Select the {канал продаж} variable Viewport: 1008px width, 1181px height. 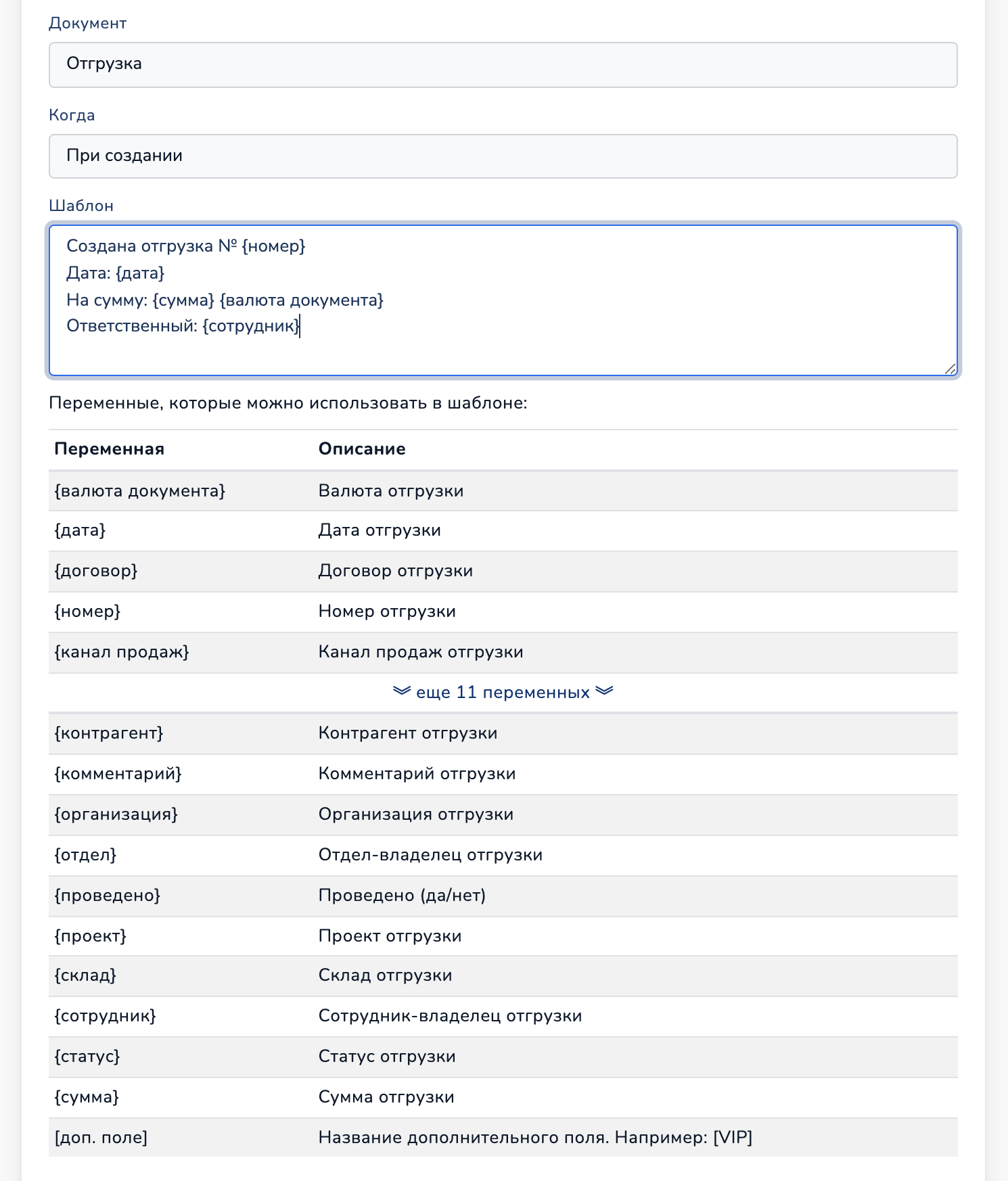coord(122,652)
